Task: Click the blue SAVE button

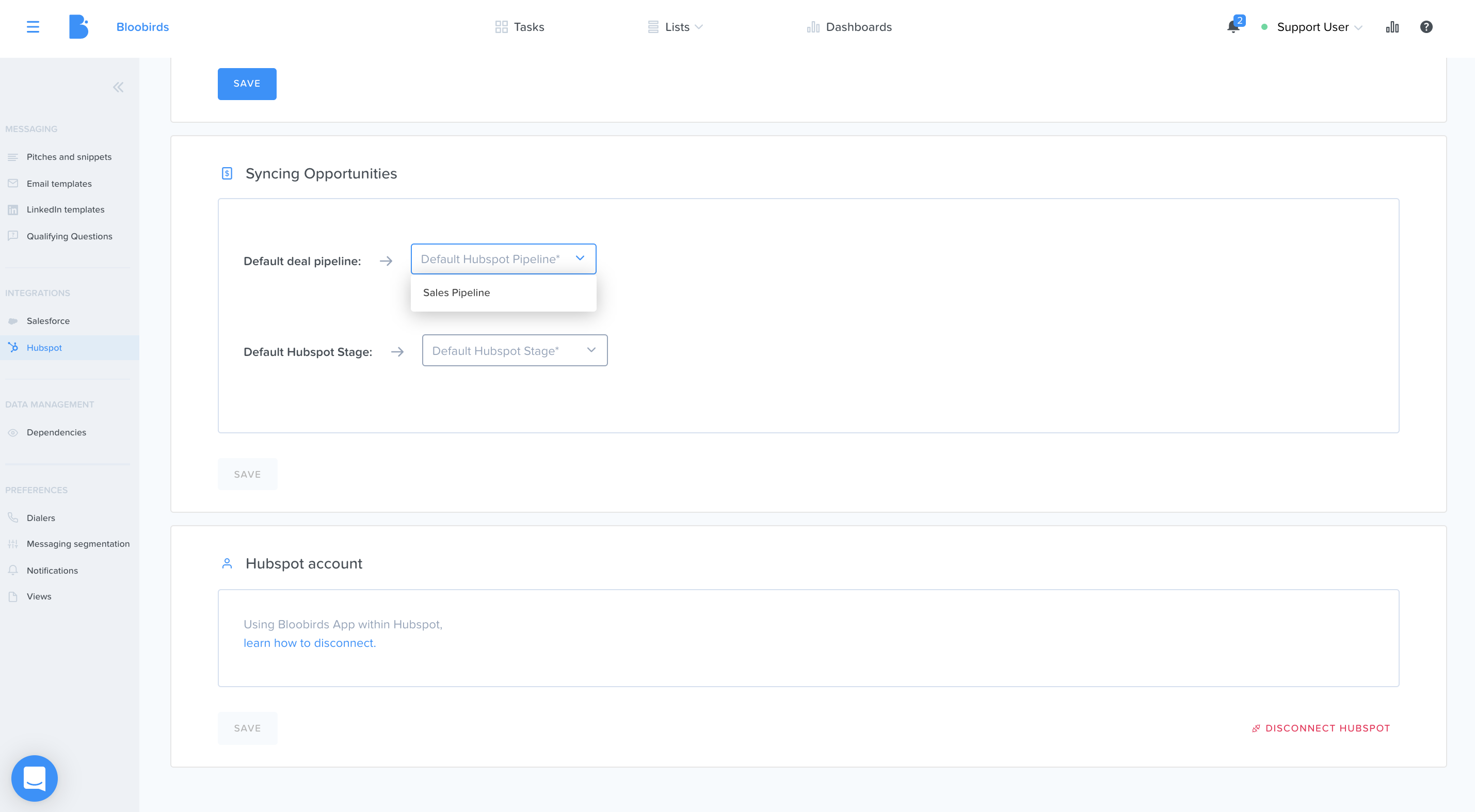Action: pyautogui.click(x=247, y=84)
